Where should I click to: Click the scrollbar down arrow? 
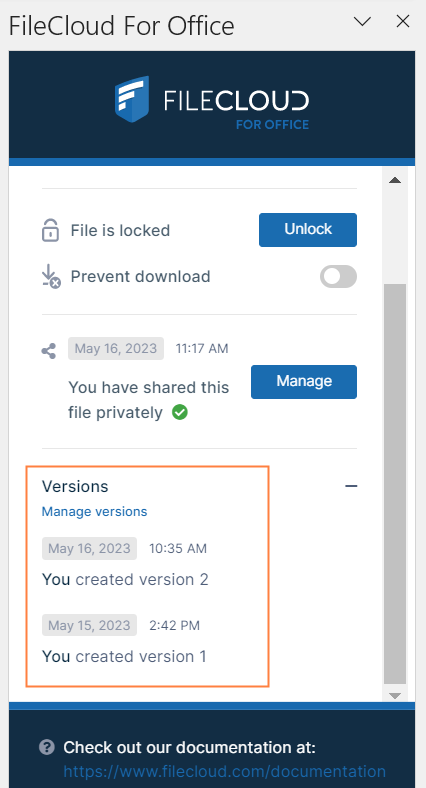point(395,695)
